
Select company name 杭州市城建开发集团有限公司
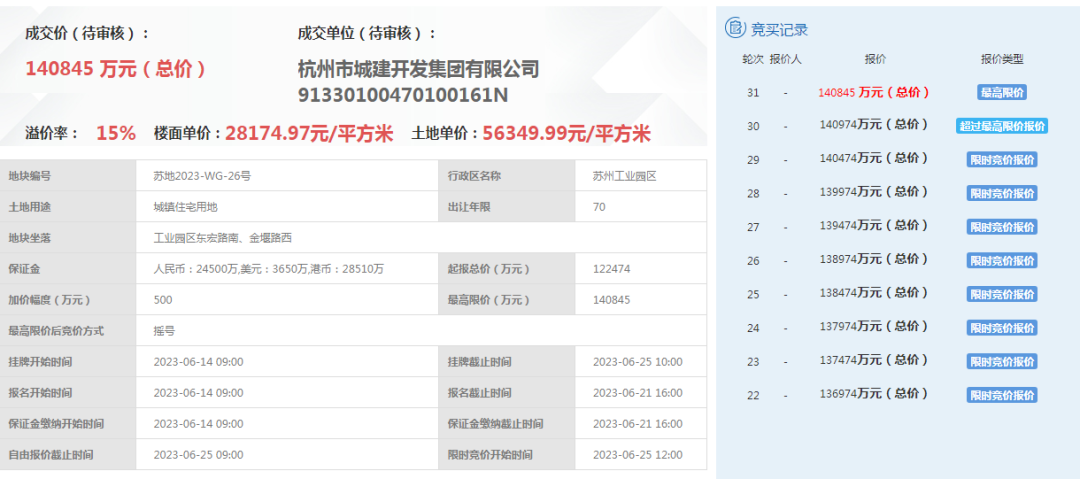coord(418,69)
